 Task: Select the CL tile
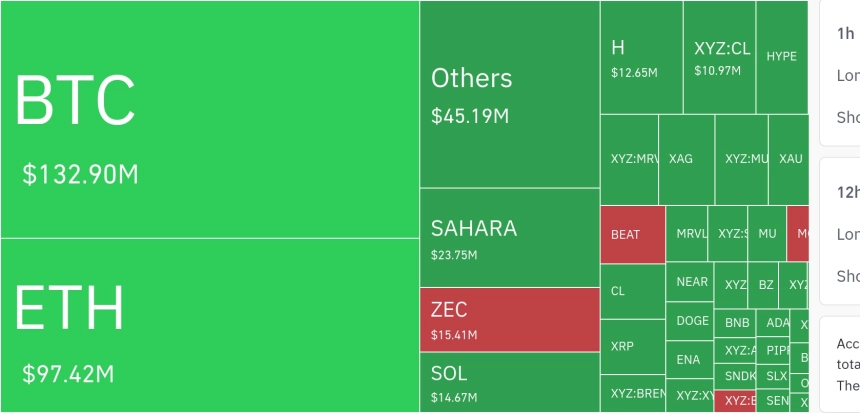tap(633, 291)
